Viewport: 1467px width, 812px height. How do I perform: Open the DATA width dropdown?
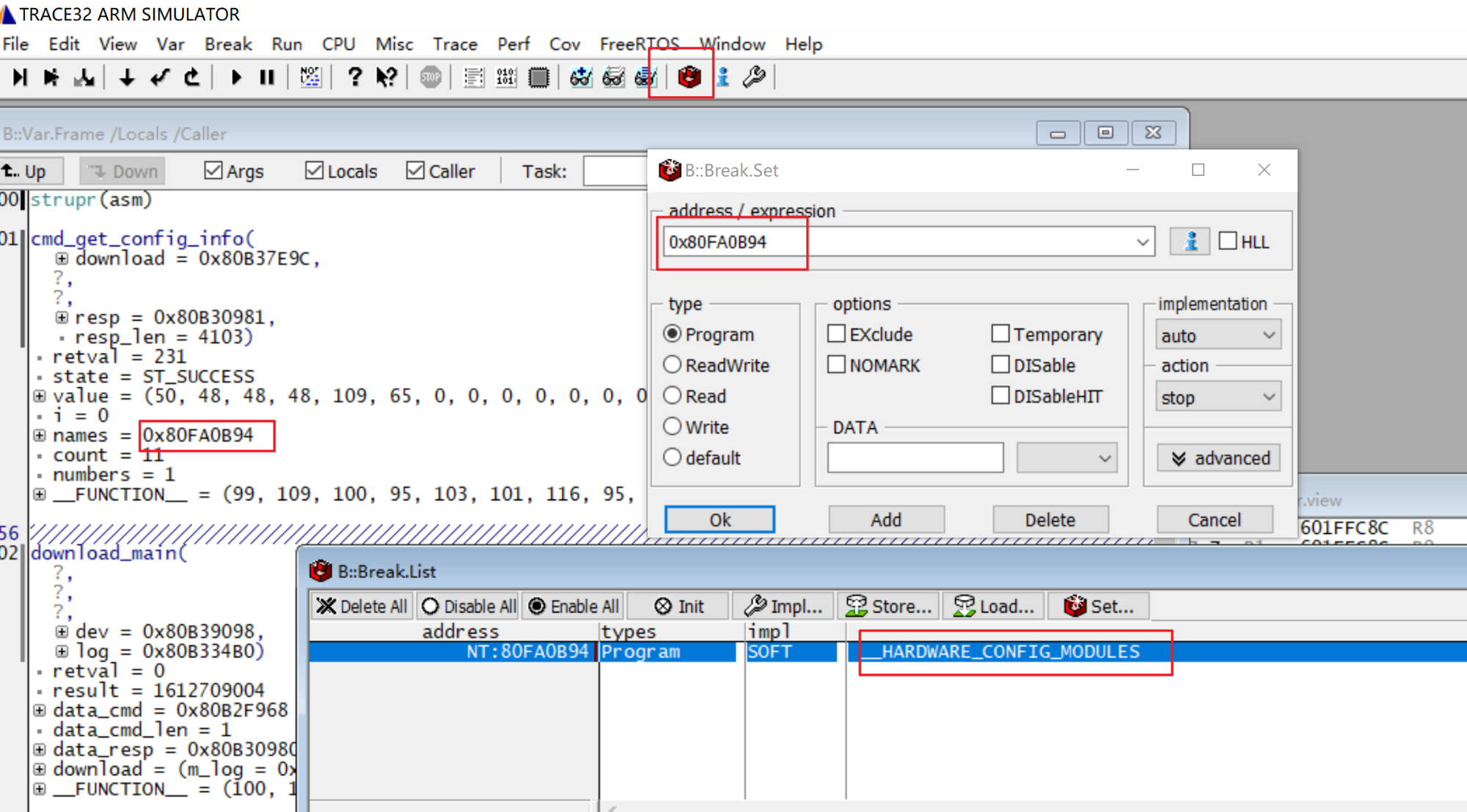point(1067,458)
